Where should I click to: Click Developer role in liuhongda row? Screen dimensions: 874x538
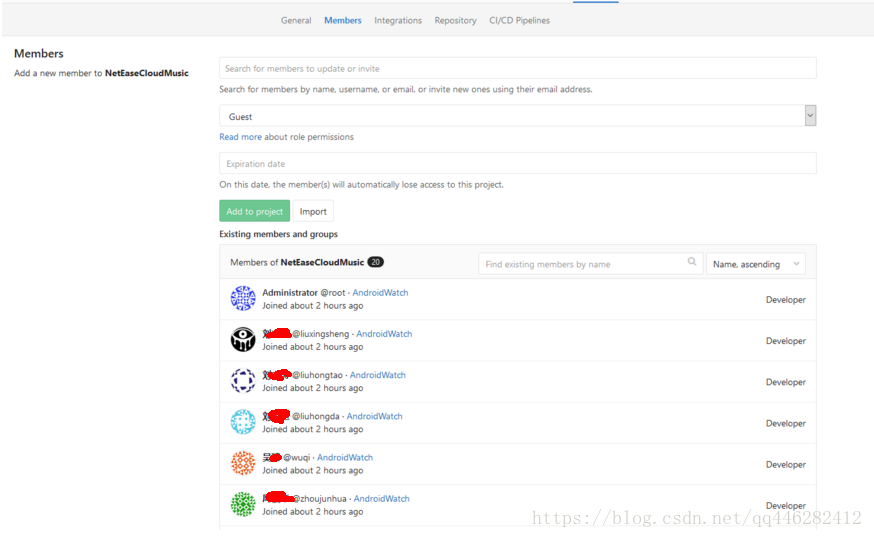coord(785,424)
